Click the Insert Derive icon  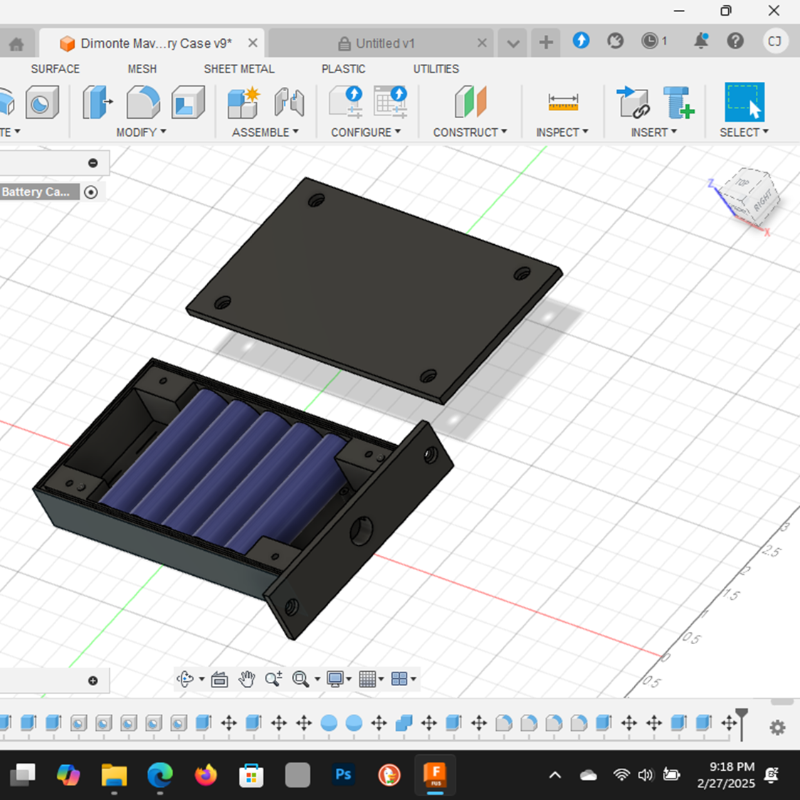633,102
